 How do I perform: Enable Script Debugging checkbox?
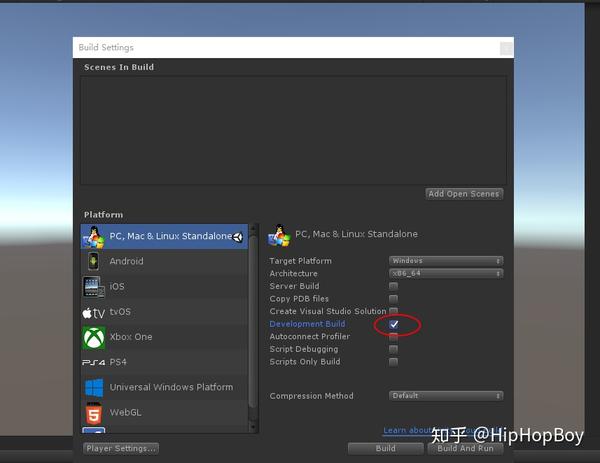pyautogui.click(x=393, y=349)
